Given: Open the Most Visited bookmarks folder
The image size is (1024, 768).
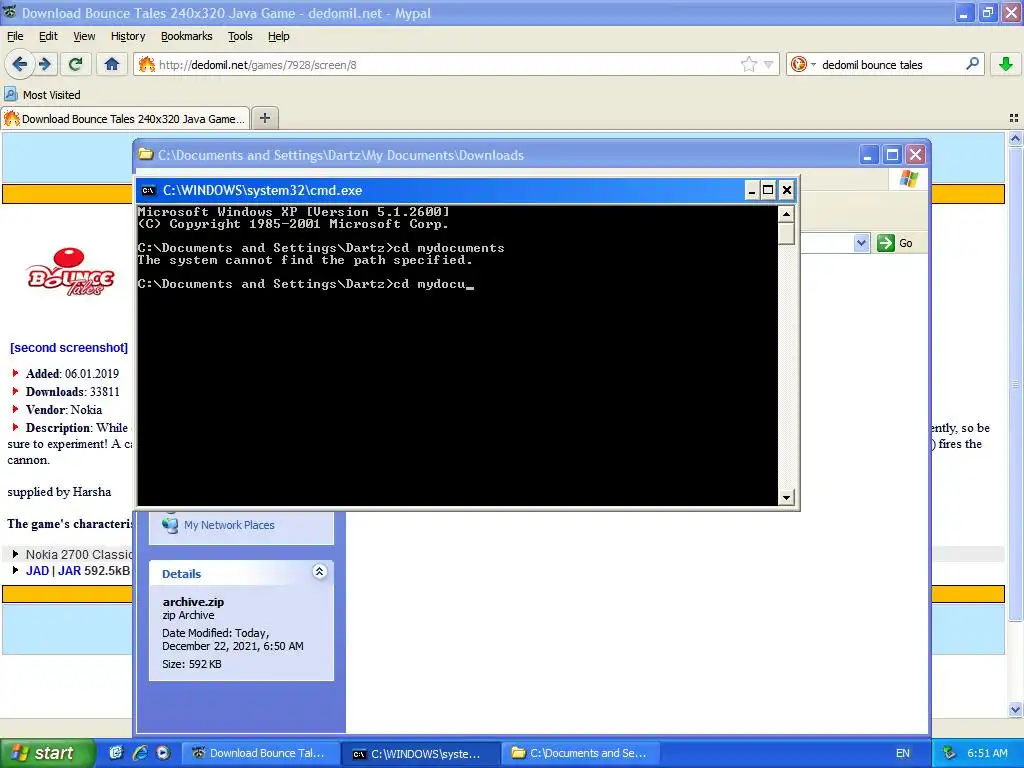Looking at the screenshot, I should pyautogui.click(x=42, y=95).
